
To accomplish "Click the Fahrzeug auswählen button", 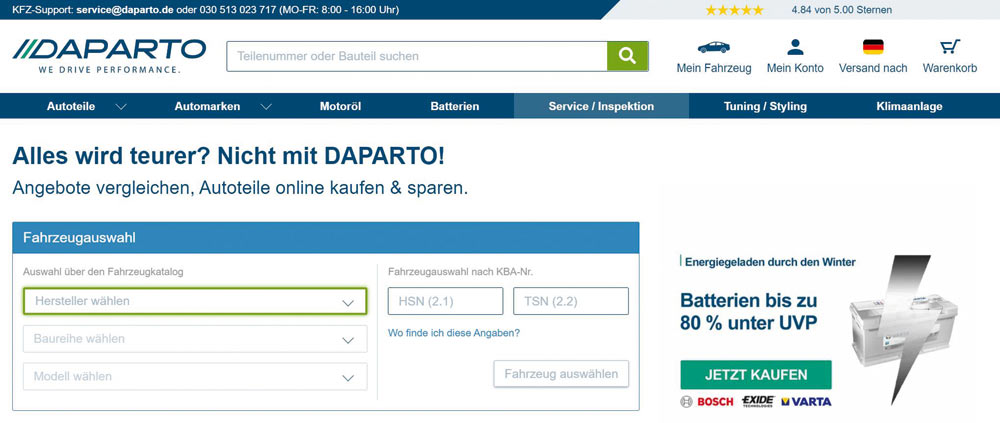I will (x=561, y=374).
